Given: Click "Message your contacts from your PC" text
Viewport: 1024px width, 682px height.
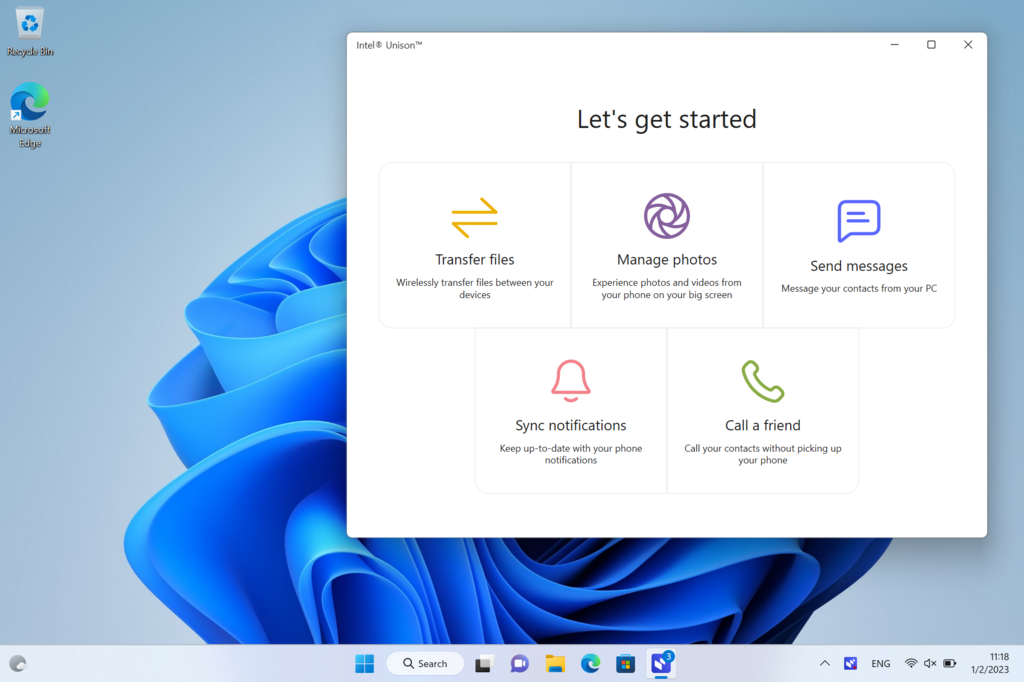Looking at the screenshot, I should tap(859, 288).
